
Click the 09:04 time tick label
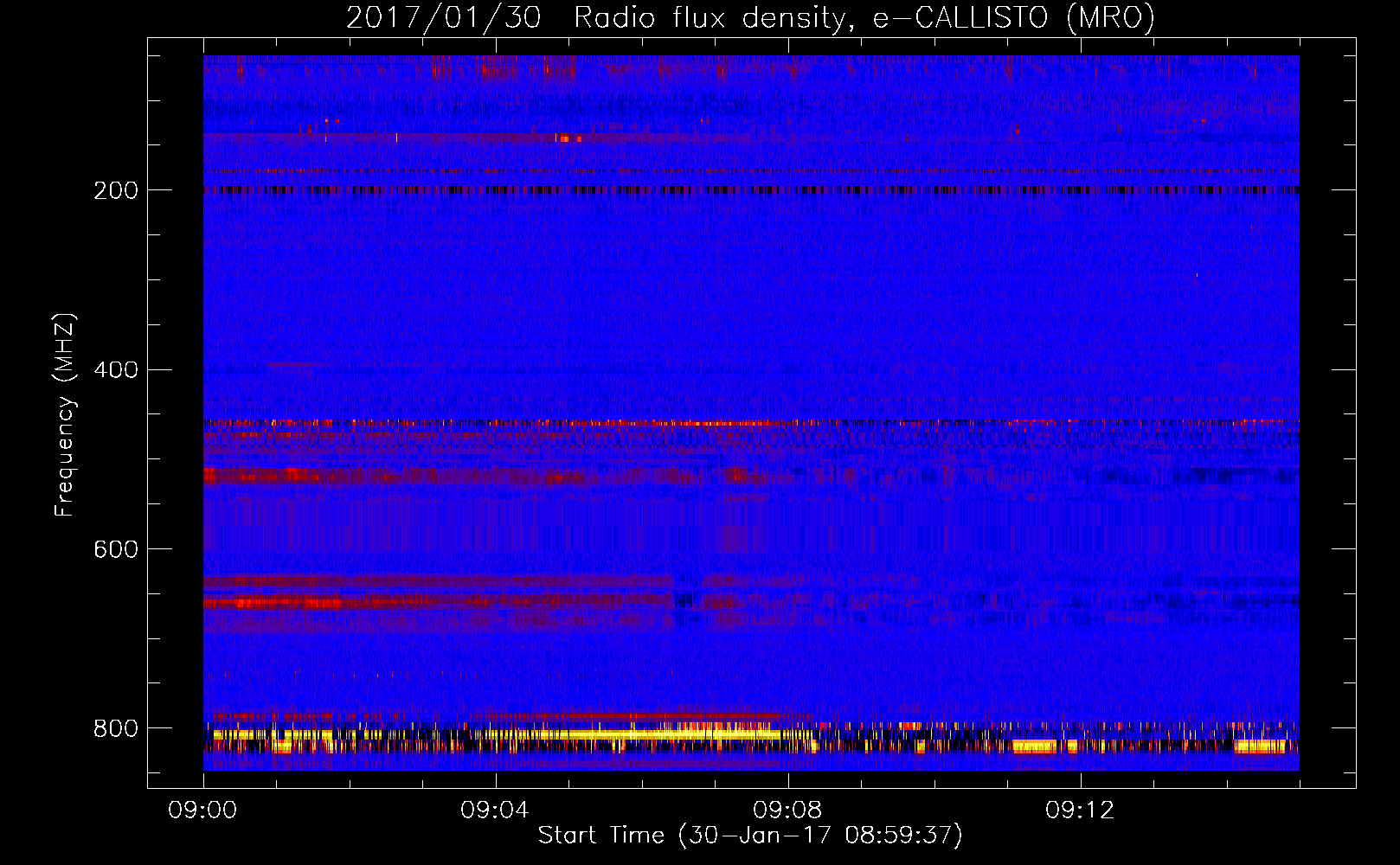click(496, 811)
